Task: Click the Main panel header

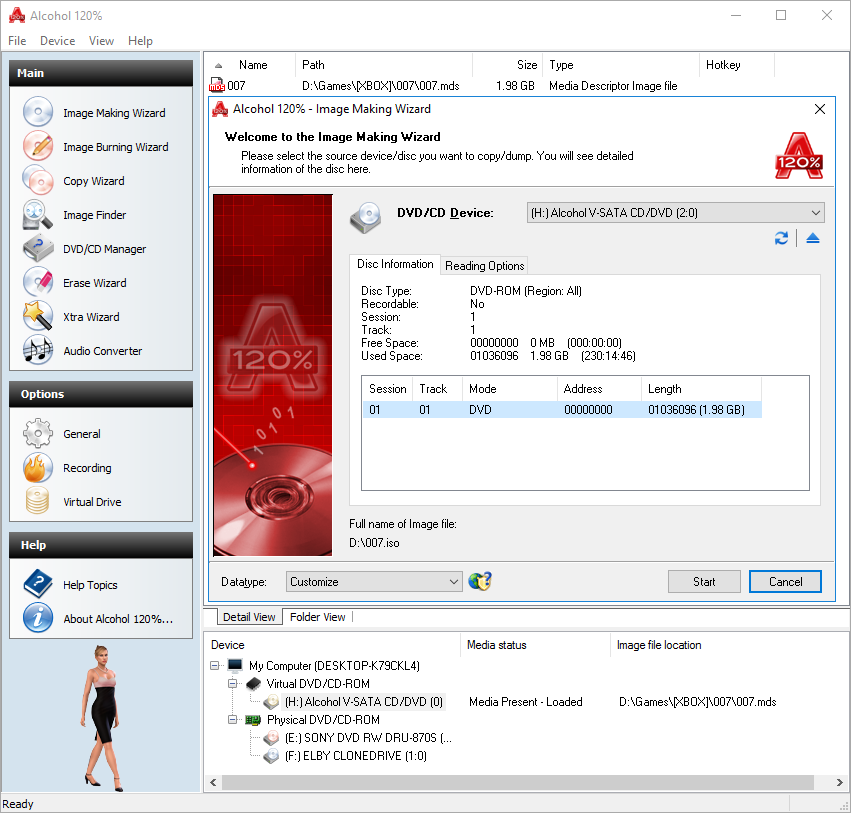Action: click(x=101, y=73)
